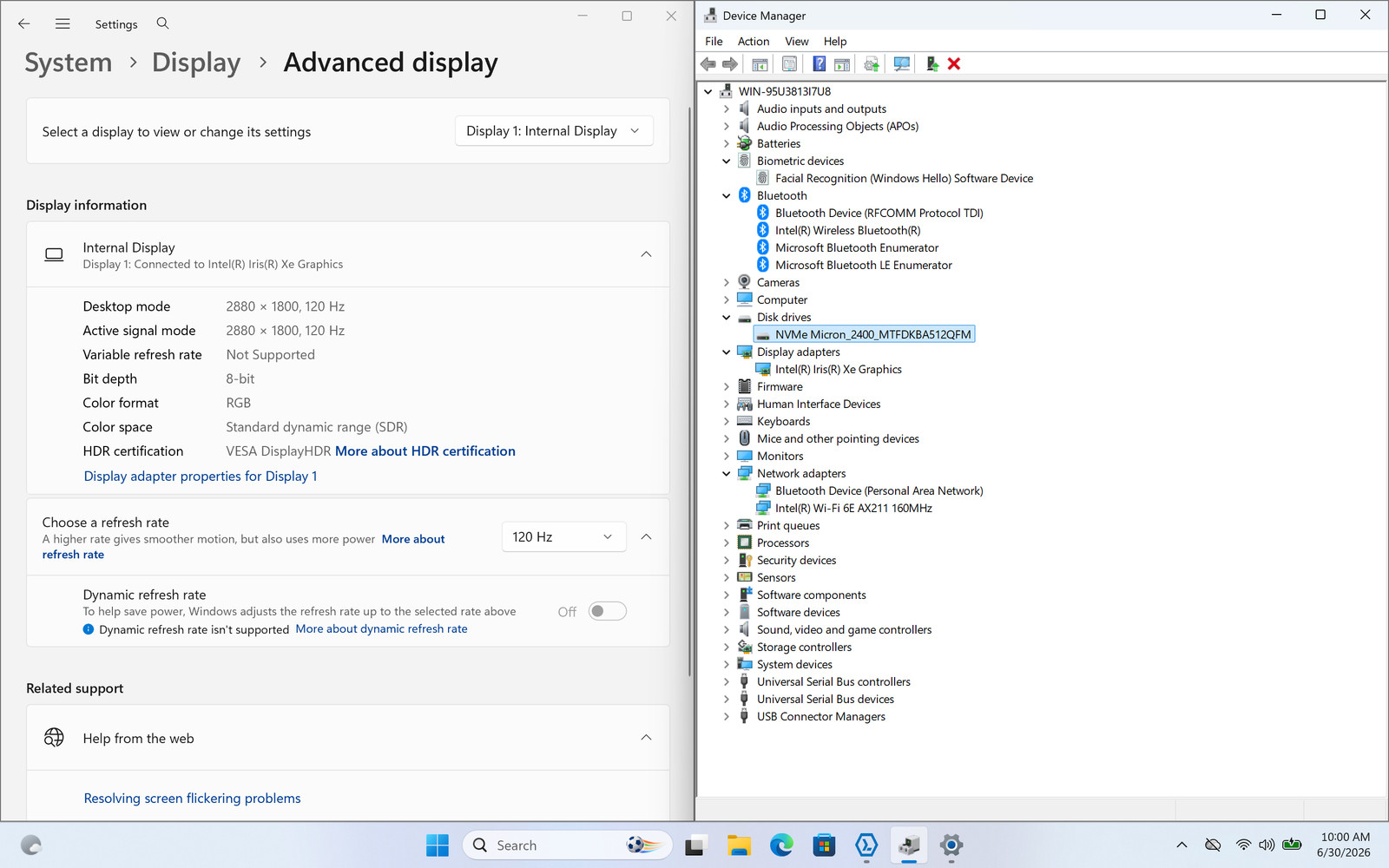Collapse the Choose a refresh rate section
The image size is (1389, 868).
[x=646, y=537]
